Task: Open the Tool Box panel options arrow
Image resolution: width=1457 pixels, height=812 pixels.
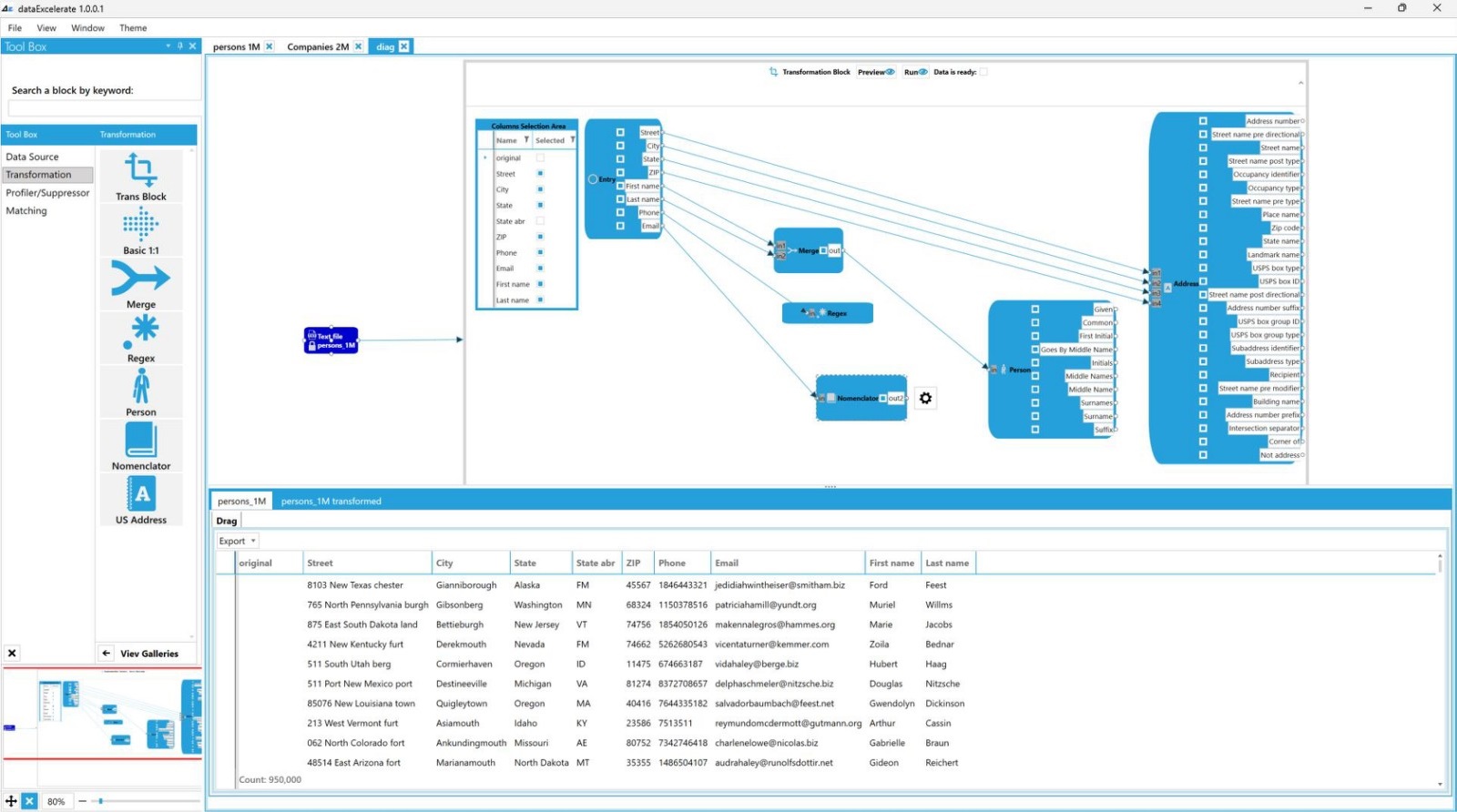Action: point(168,46)
